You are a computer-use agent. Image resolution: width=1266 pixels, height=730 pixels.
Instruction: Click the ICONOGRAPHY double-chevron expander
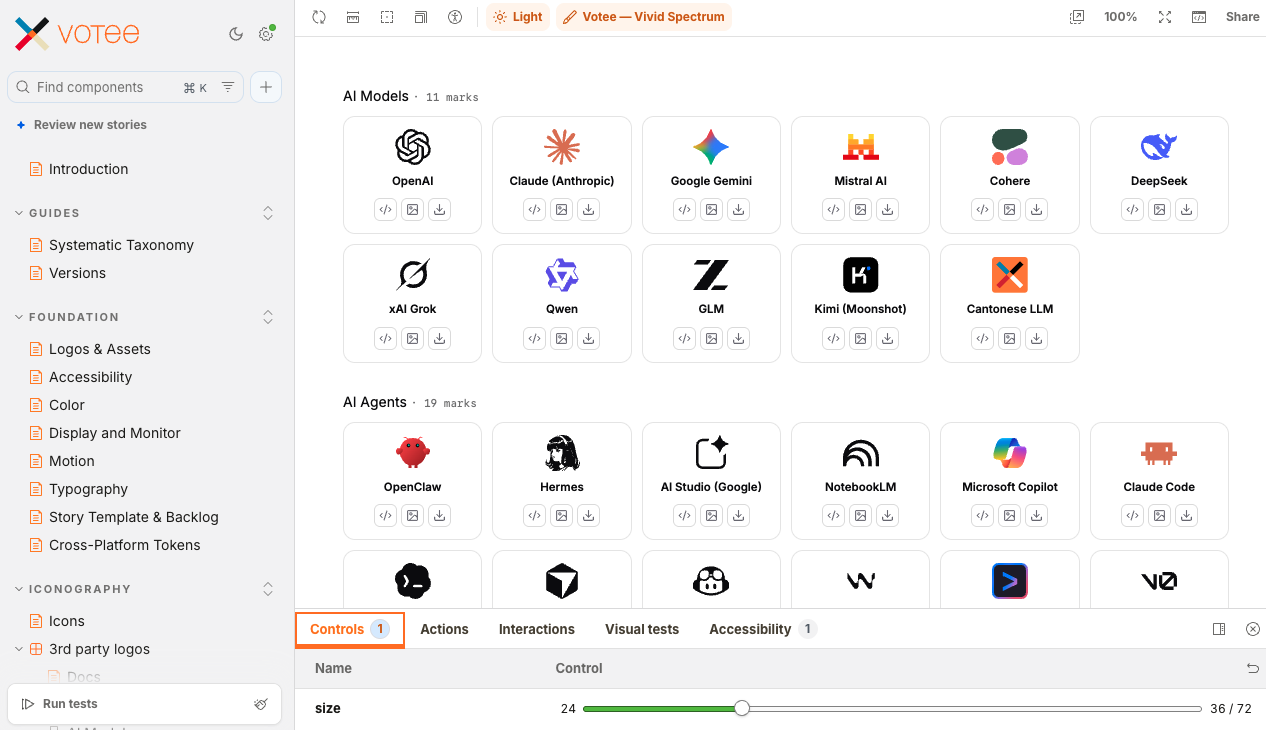coord(268,589)
